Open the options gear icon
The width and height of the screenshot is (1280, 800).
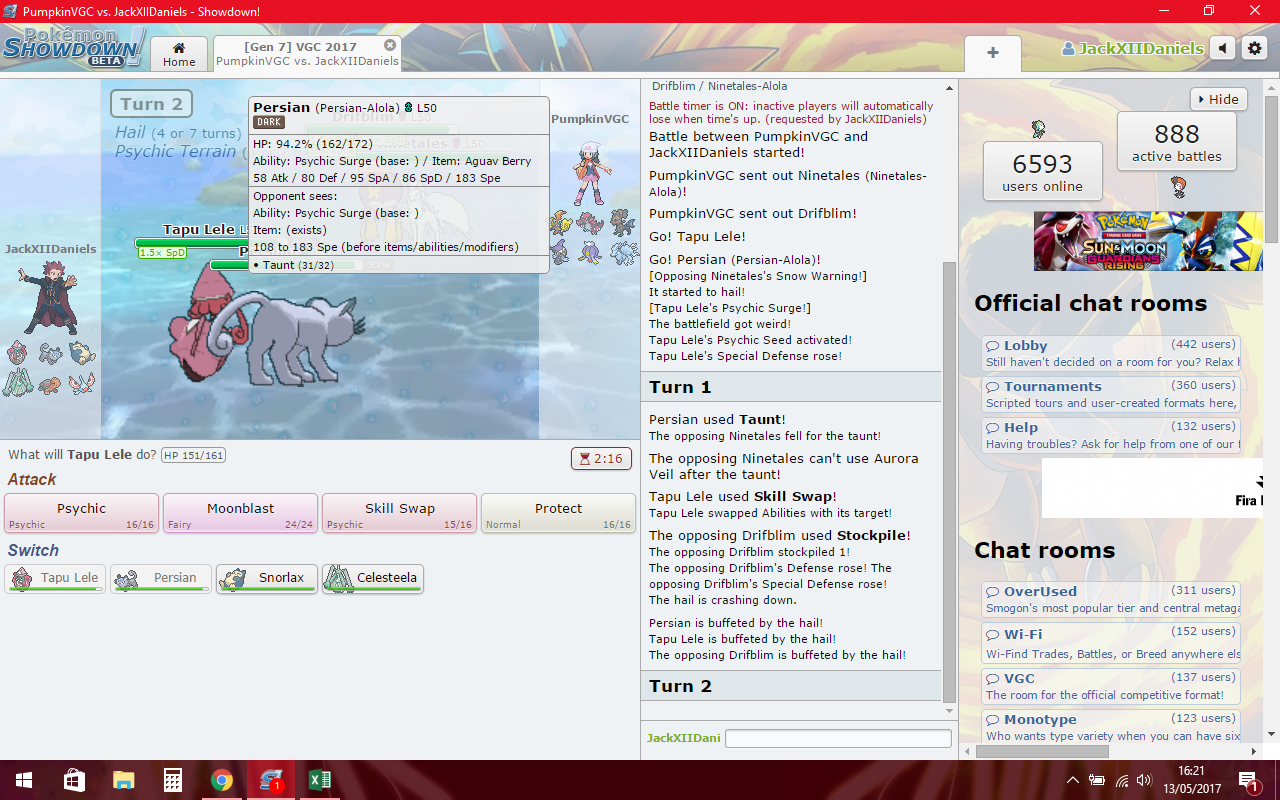pos(1254,48)
